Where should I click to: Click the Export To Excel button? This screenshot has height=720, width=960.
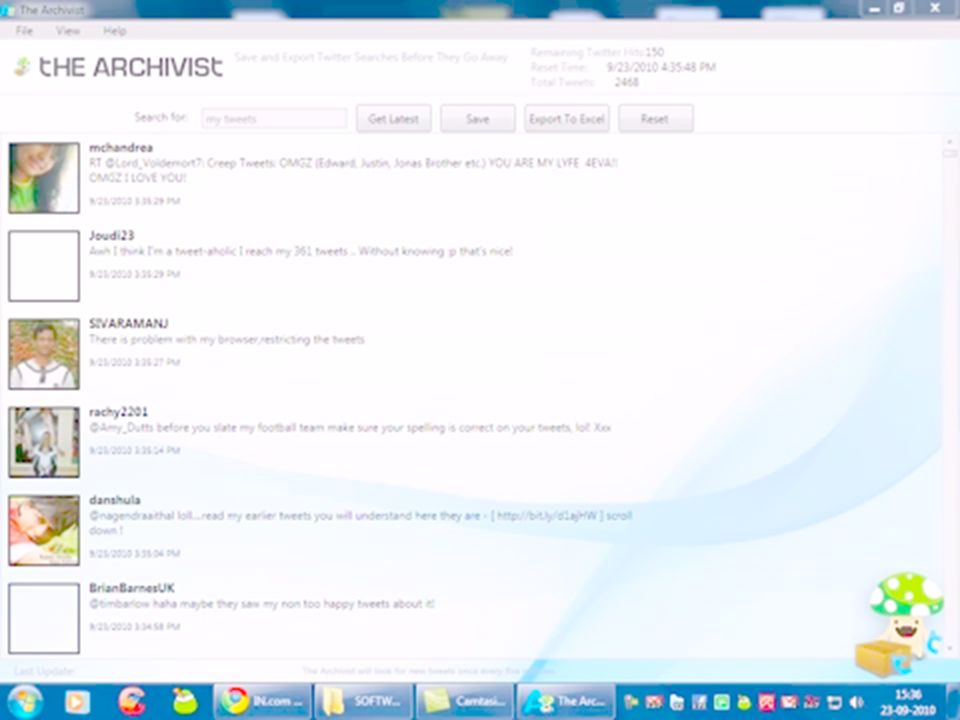click(567, 119)
